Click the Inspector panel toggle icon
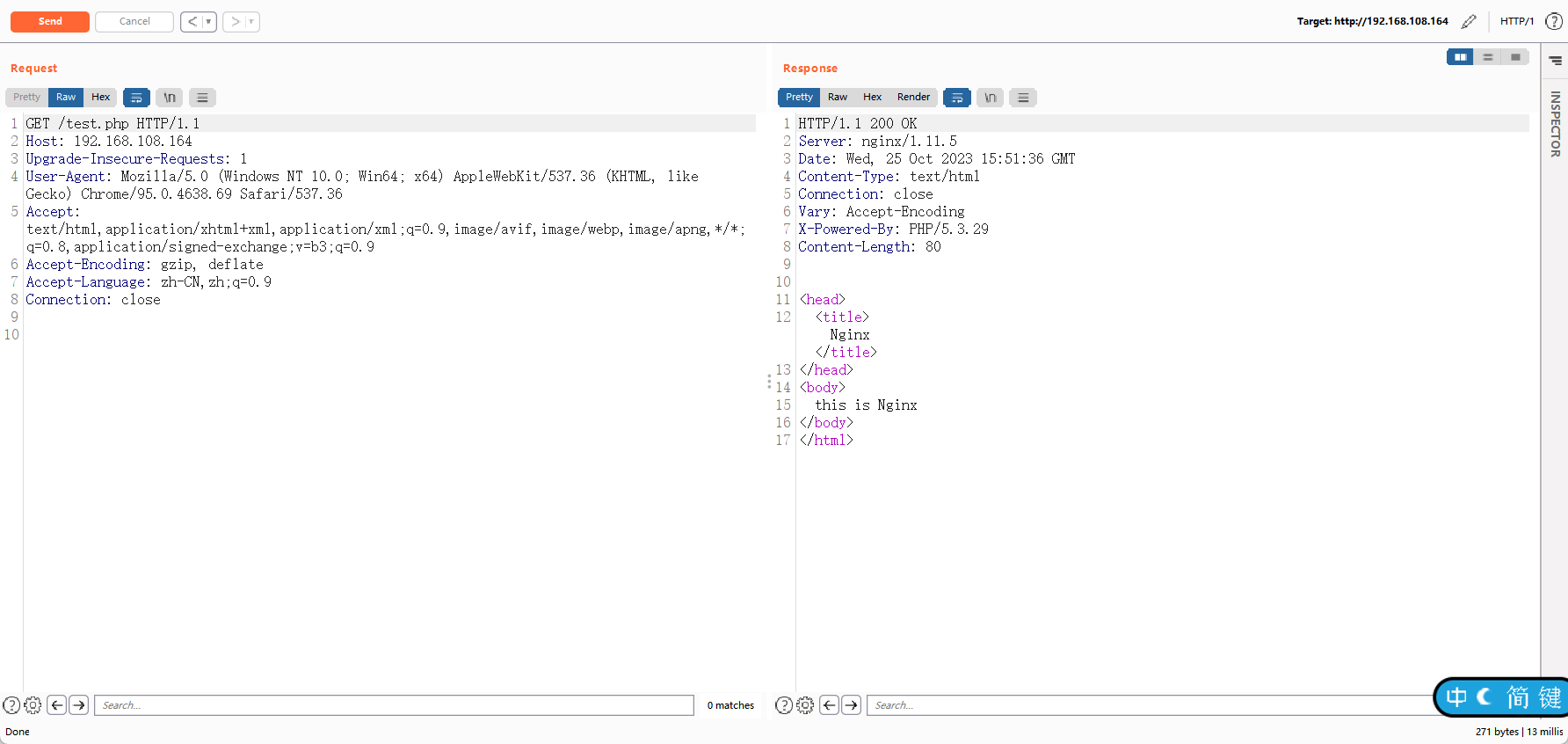The width and height of the screenshot is (1568, 744). tap(1555, 61)
